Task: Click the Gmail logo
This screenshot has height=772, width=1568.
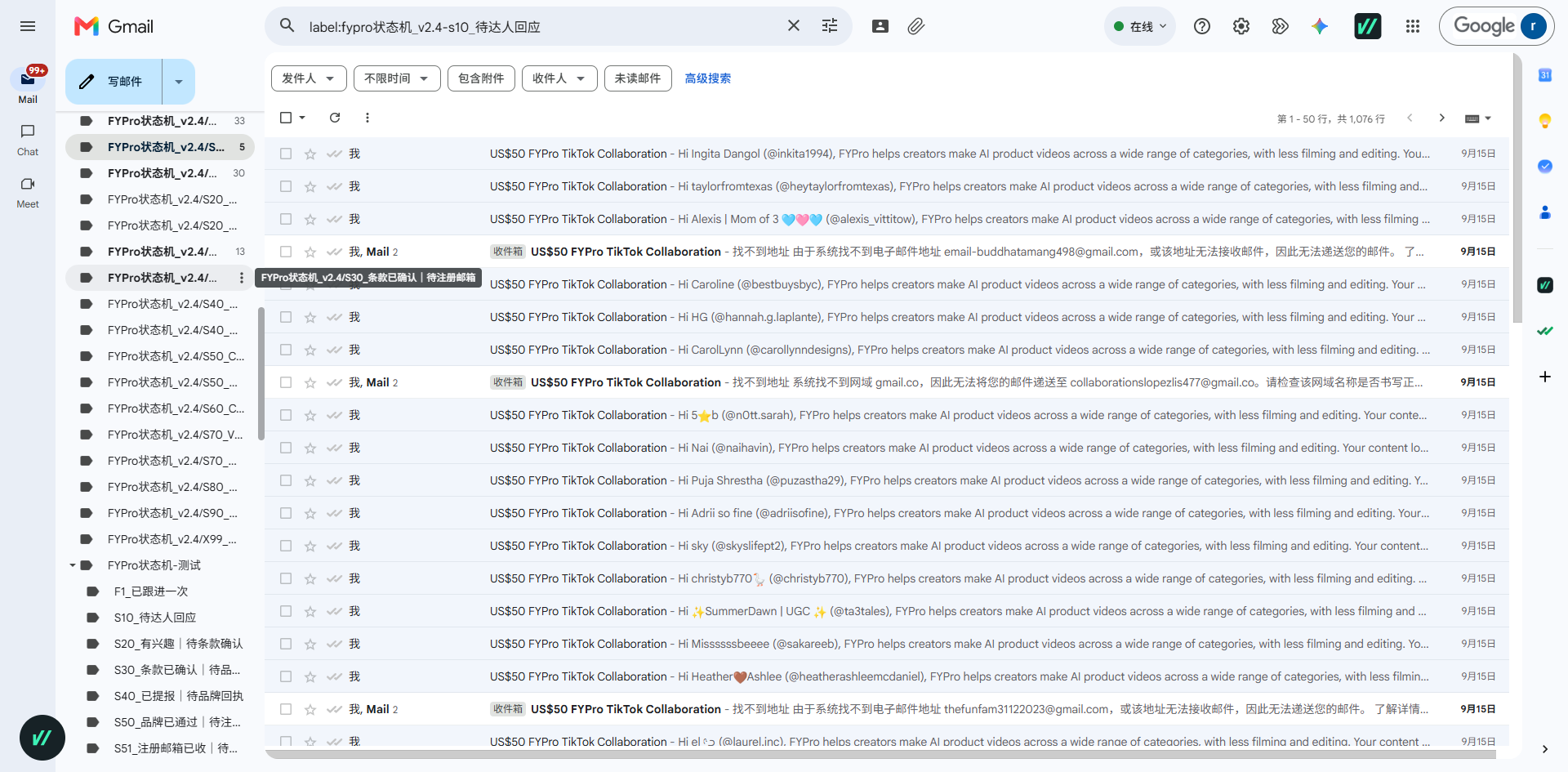Action: pos(114,26)
